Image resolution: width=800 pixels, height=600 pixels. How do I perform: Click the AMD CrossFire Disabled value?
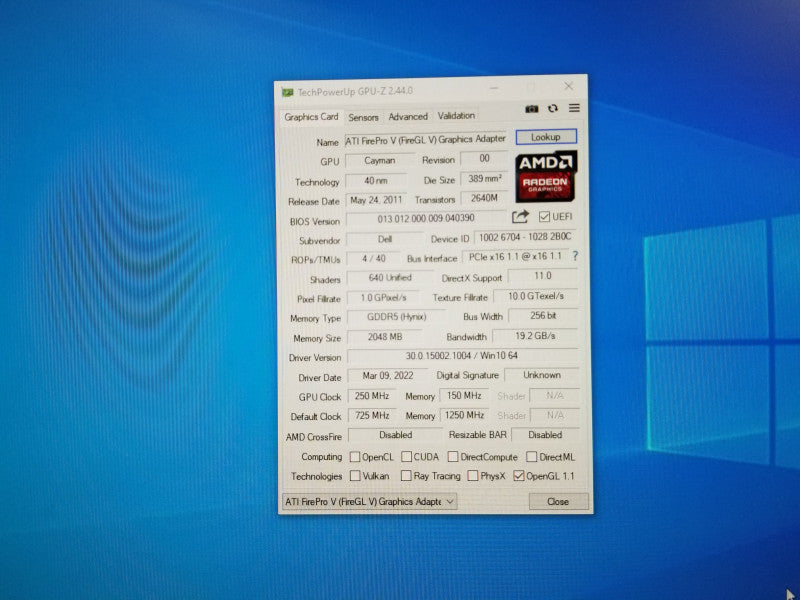(x=395, y=435)
